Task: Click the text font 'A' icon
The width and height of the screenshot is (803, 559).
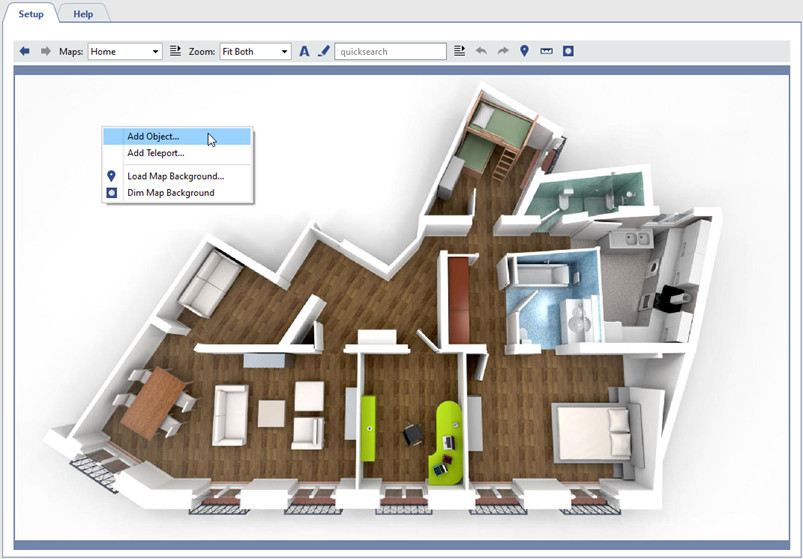Action: [x=304, y=51]
